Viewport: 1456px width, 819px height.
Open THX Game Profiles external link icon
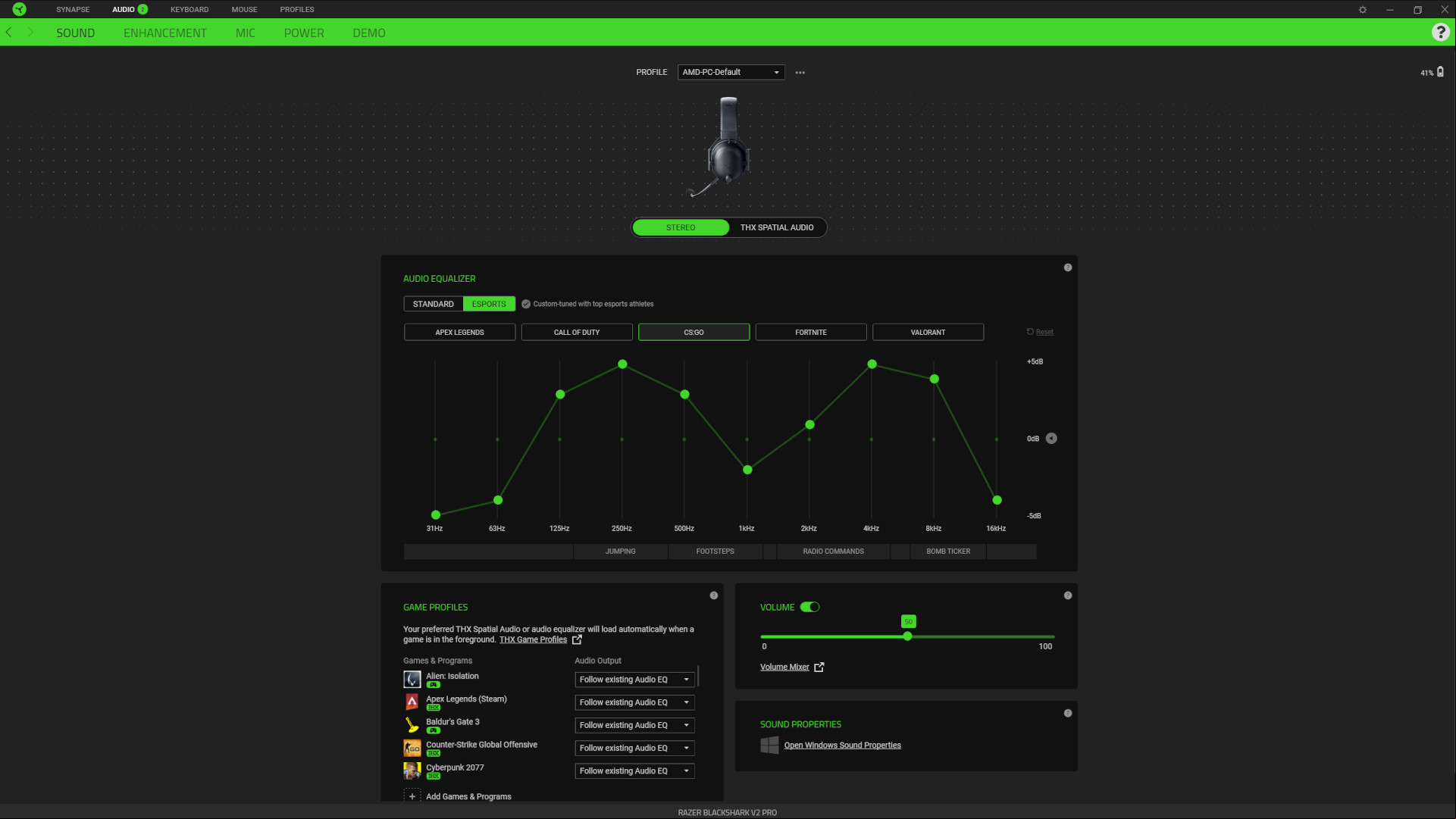[577, 639]
